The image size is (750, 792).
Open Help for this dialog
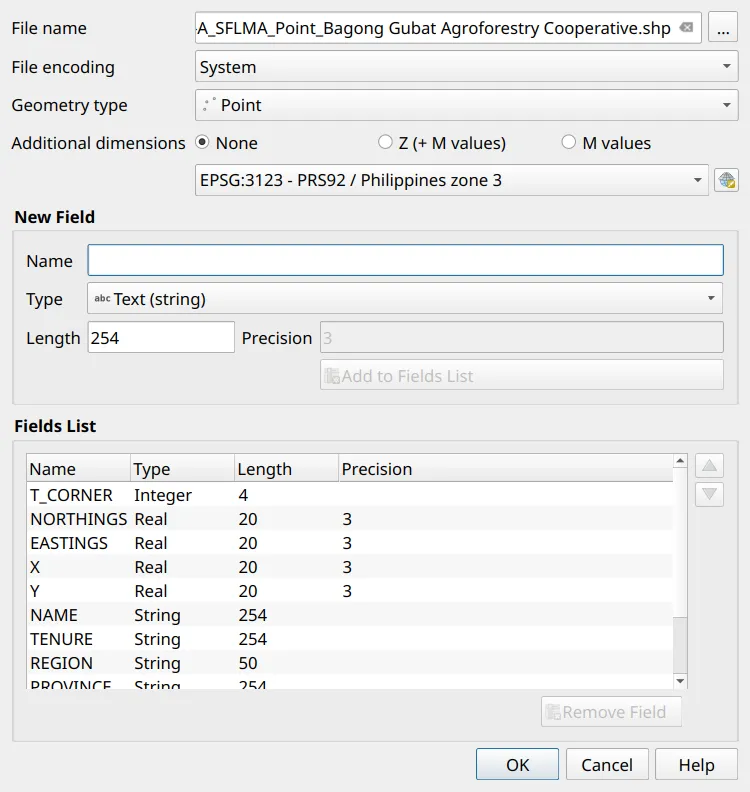pos(696,764)
